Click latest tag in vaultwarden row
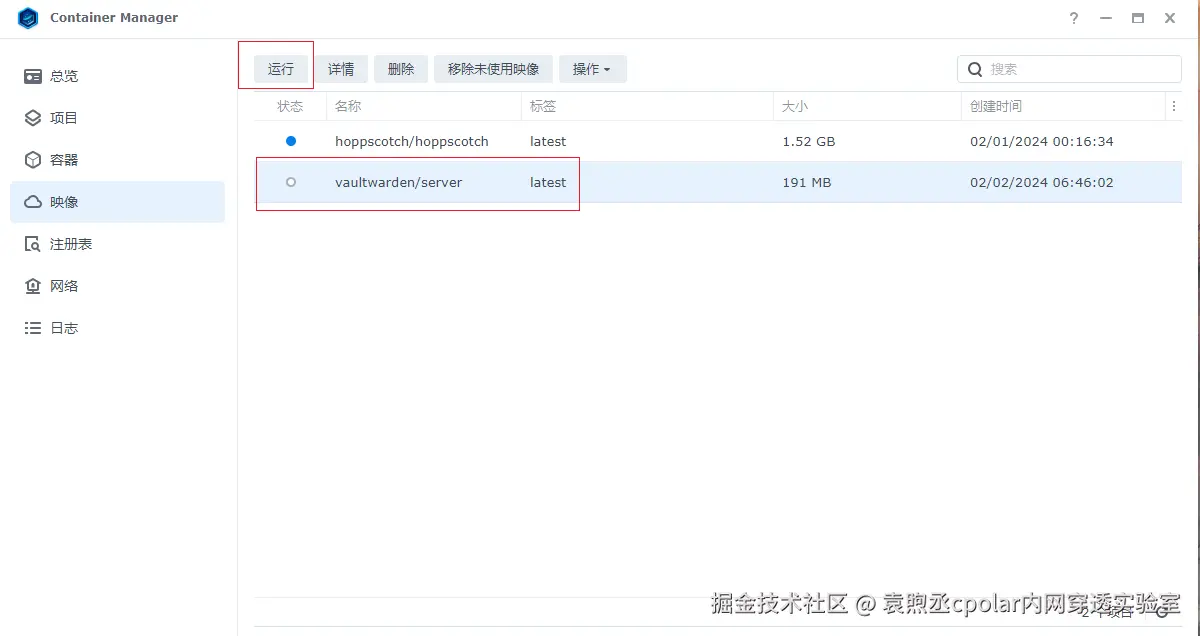 click(548, 182)
